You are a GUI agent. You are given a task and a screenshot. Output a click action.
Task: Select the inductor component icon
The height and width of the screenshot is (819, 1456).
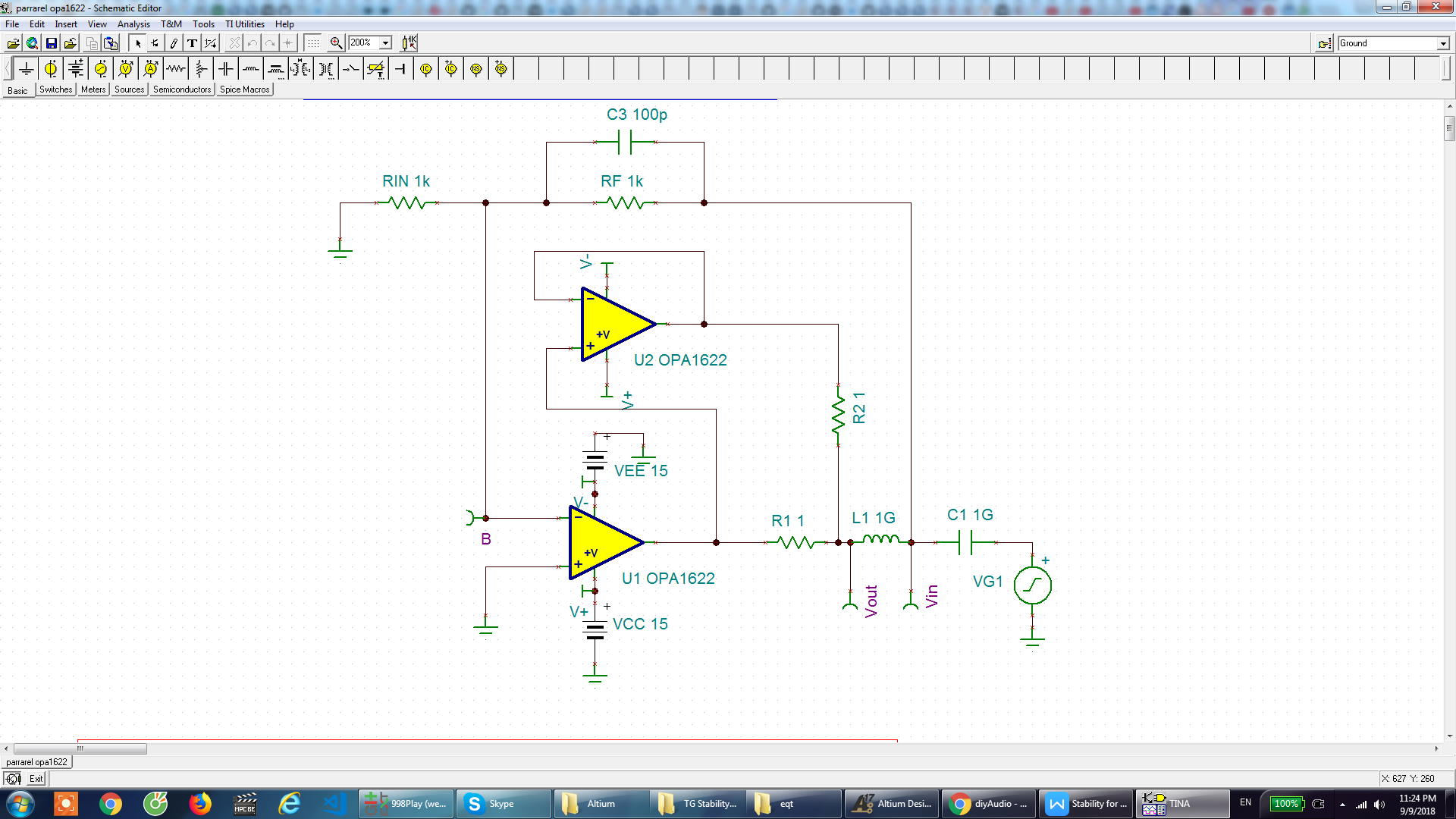tap(251, 69)
